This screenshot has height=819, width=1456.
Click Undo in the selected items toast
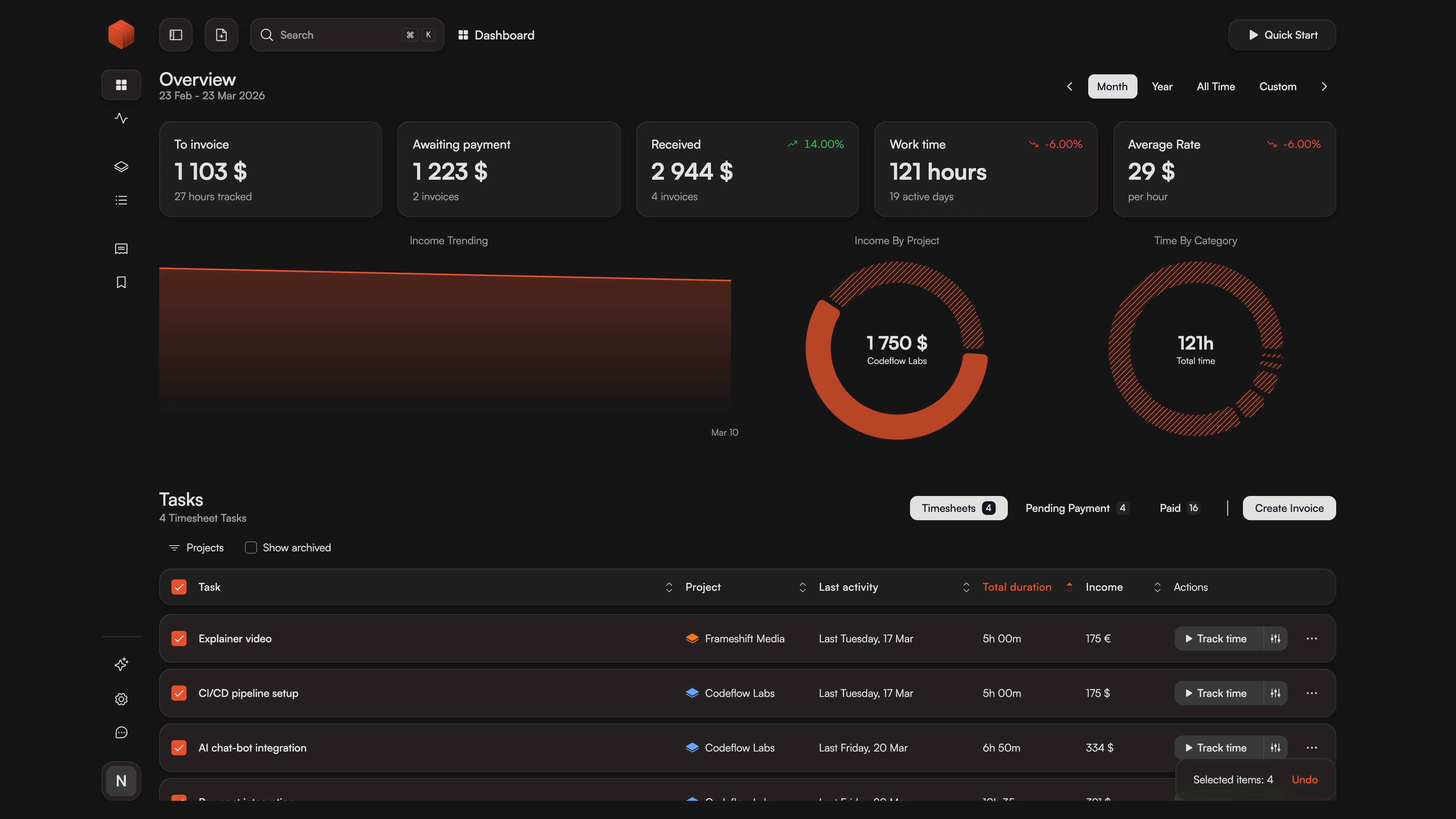(x=1304, y=780)
